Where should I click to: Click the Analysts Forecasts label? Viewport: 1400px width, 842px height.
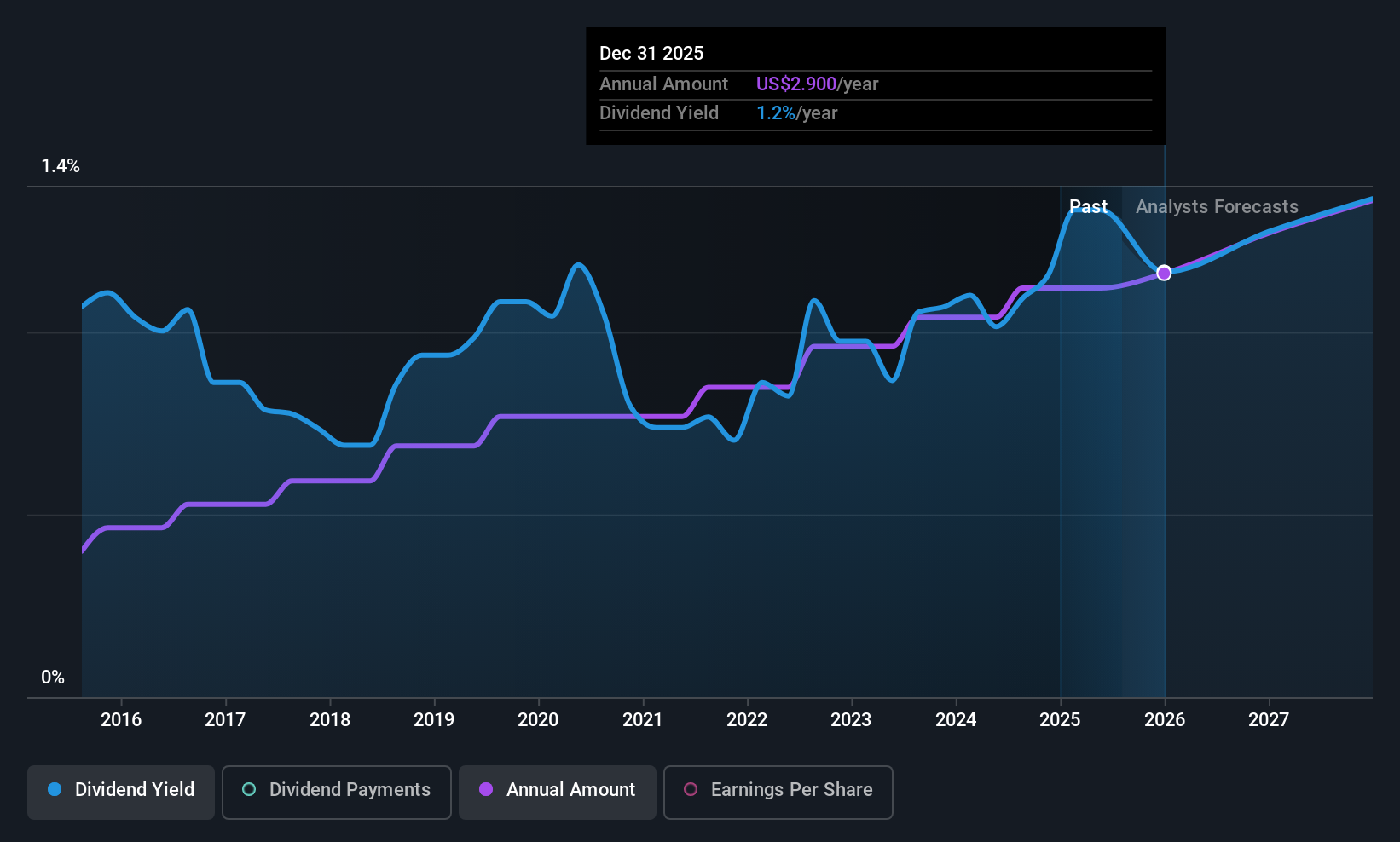coord(1217,206)
